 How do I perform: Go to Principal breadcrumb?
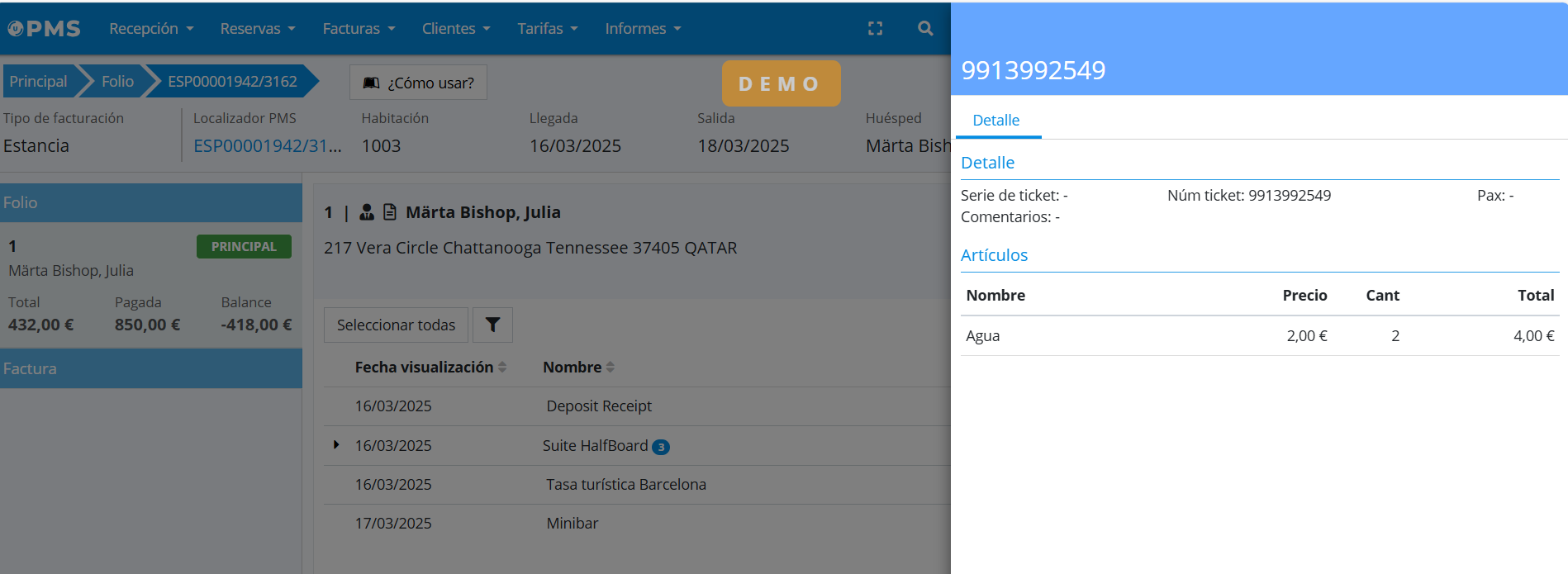(x=38, y=82)
